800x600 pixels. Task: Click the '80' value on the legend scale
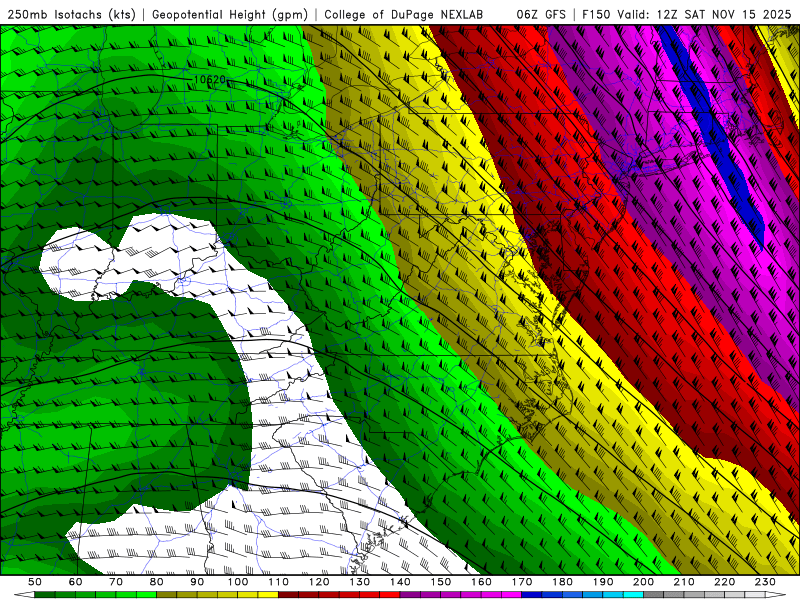pyautogui.click(x=156, y=582)
